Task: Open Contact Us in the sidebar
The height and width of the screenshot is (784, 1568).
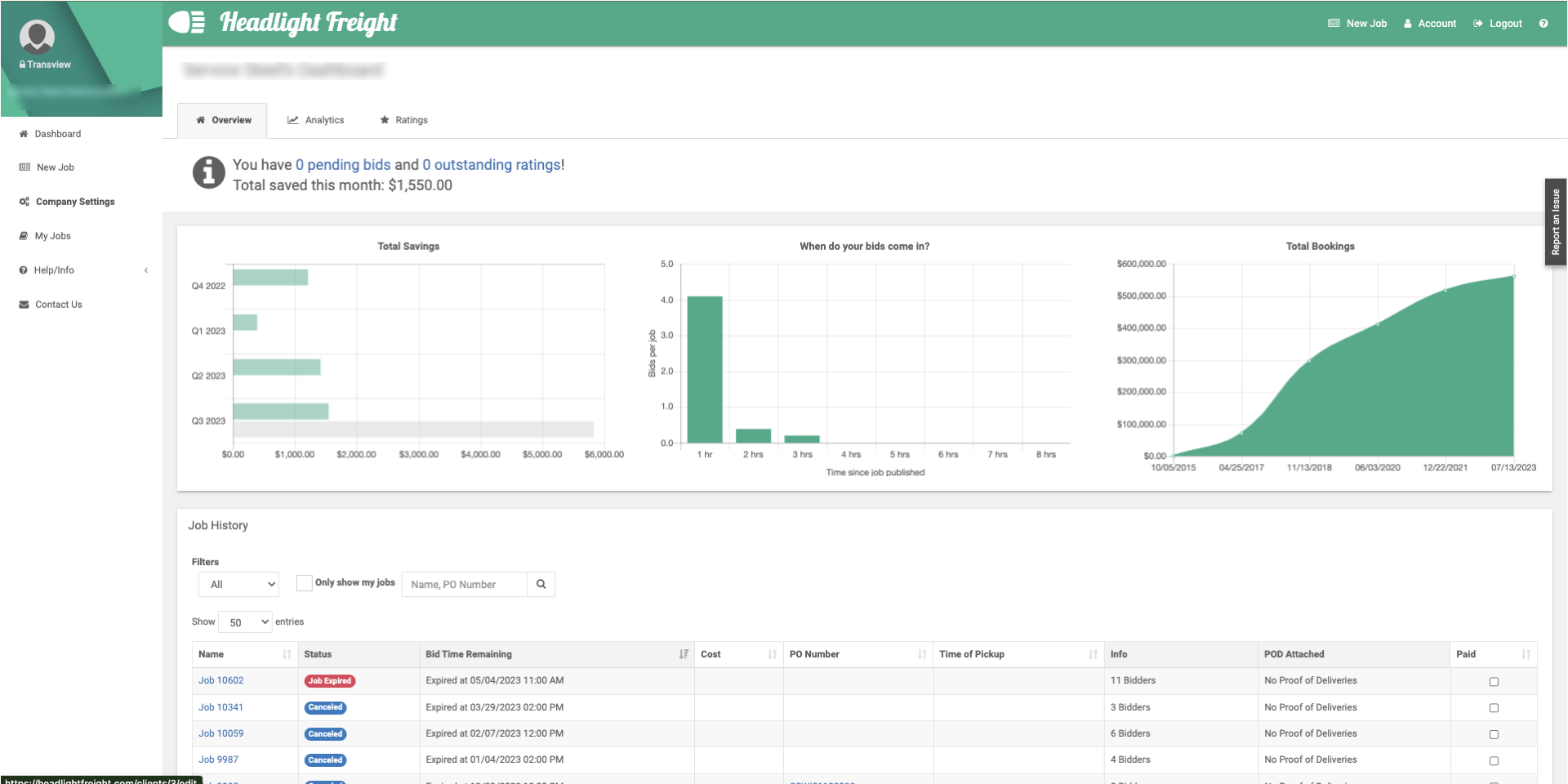Action: point(59,305)
